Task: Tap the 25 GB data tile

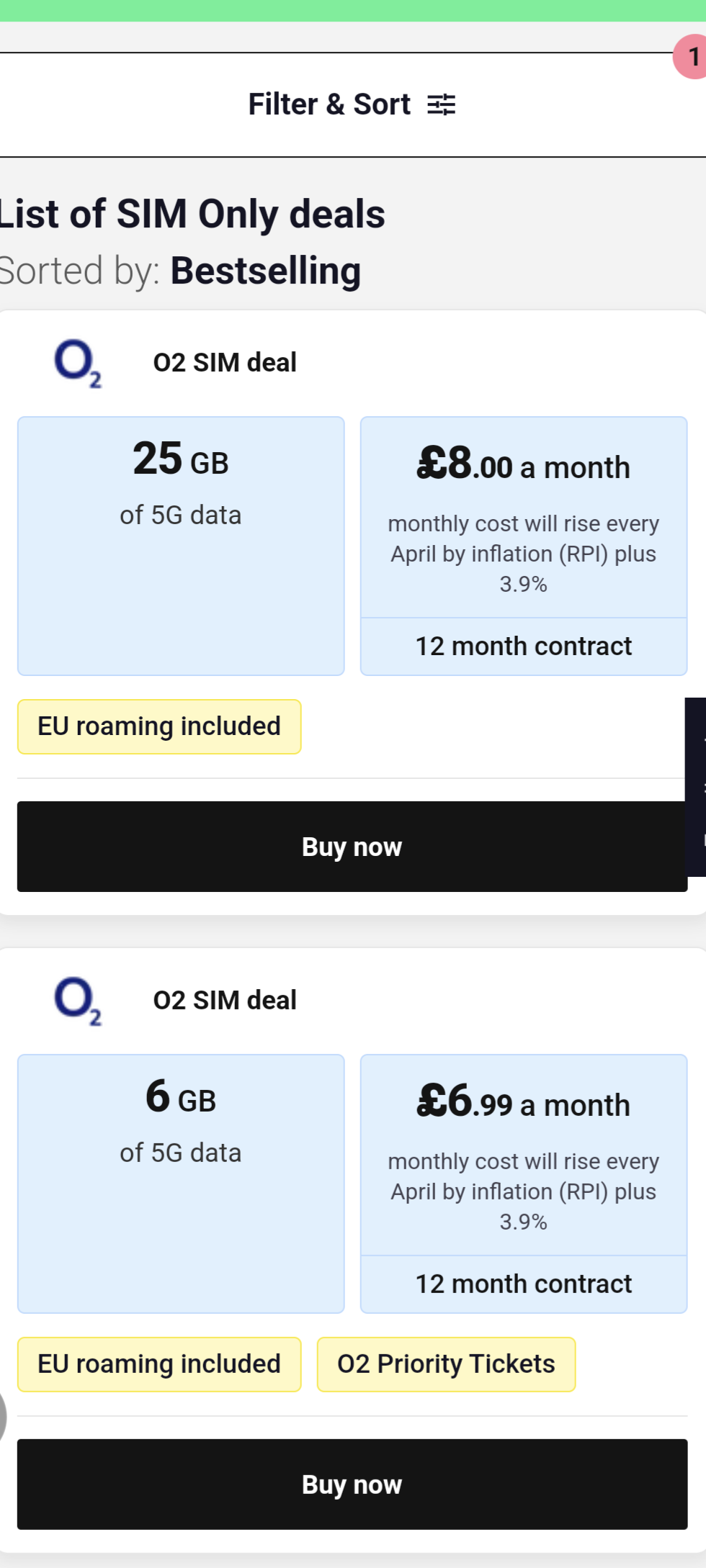Action: (x=181, y=544)
